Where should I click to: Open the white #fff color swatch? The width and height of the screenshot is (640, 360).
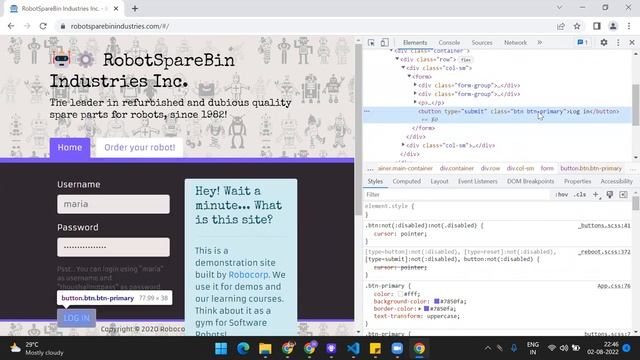point(400,294)
